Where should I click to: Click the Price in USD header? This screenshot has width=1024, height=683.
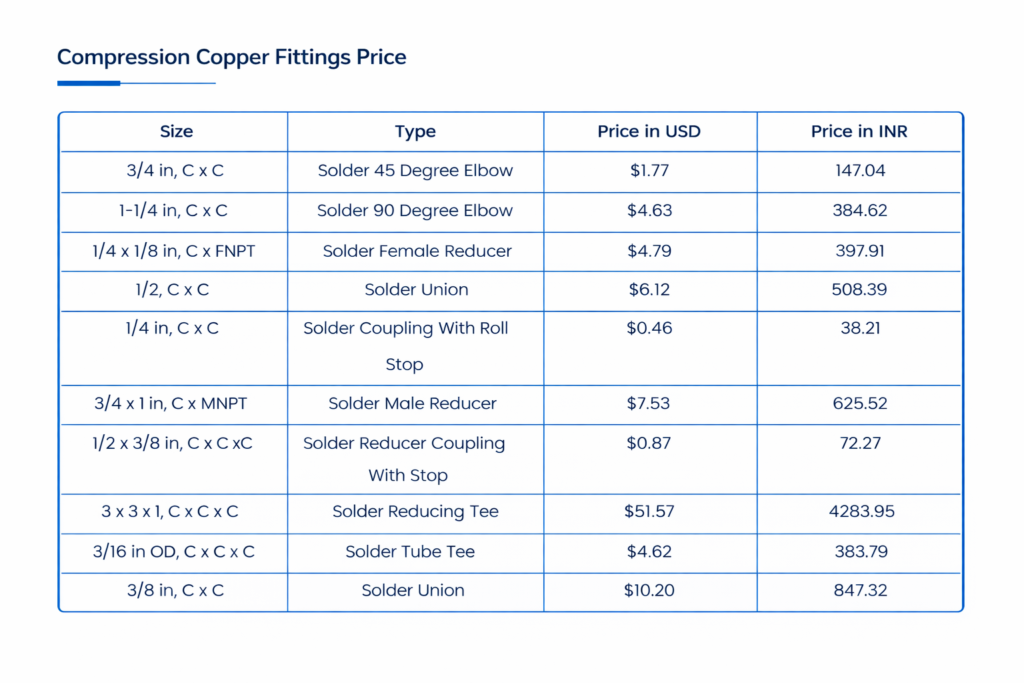[x=649, y=132]
